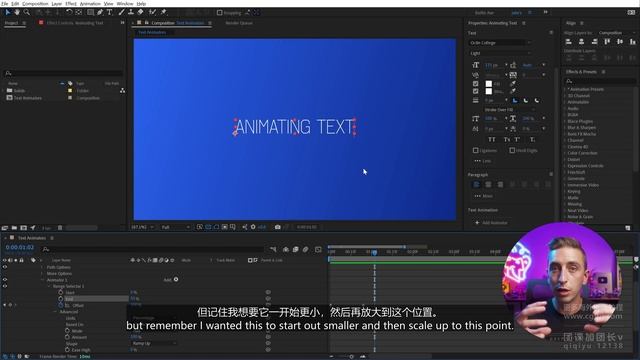Toggle visibility eye for Animator 1 row
The height and width of the screenshot is (360, 640).
click(x=5, y=280)
